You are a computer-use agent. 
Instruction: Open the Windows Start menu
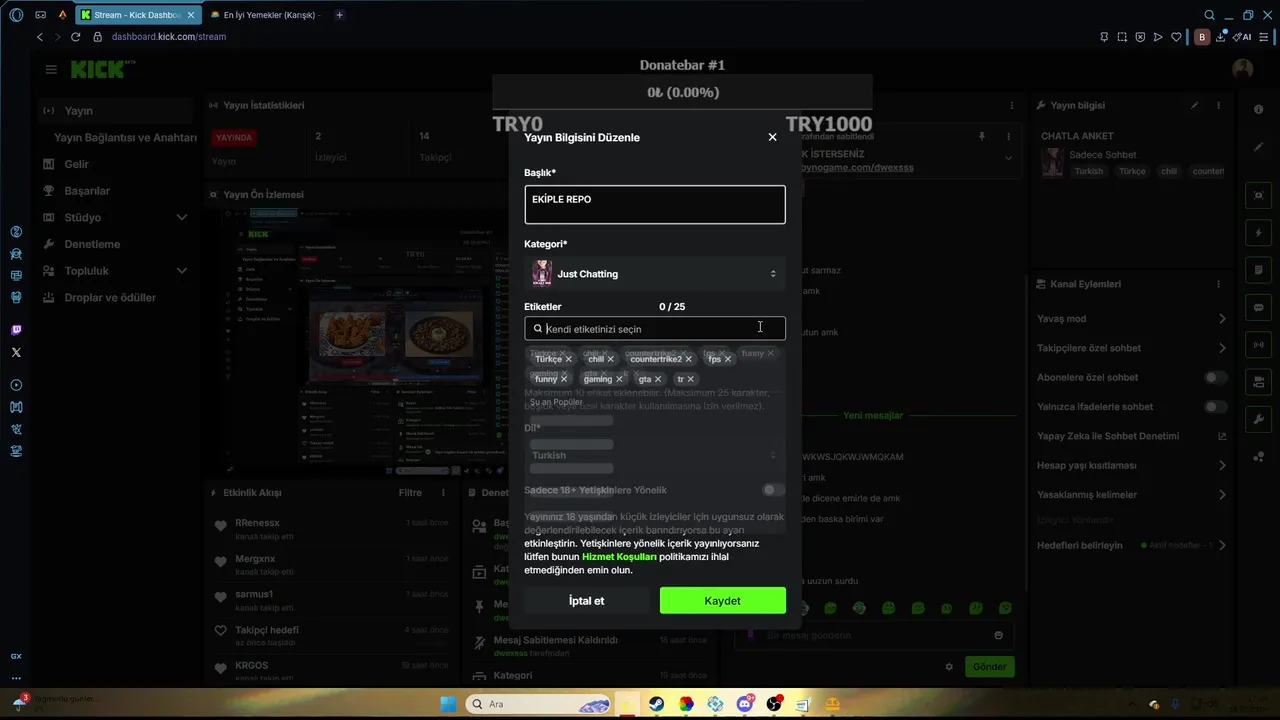448,704
